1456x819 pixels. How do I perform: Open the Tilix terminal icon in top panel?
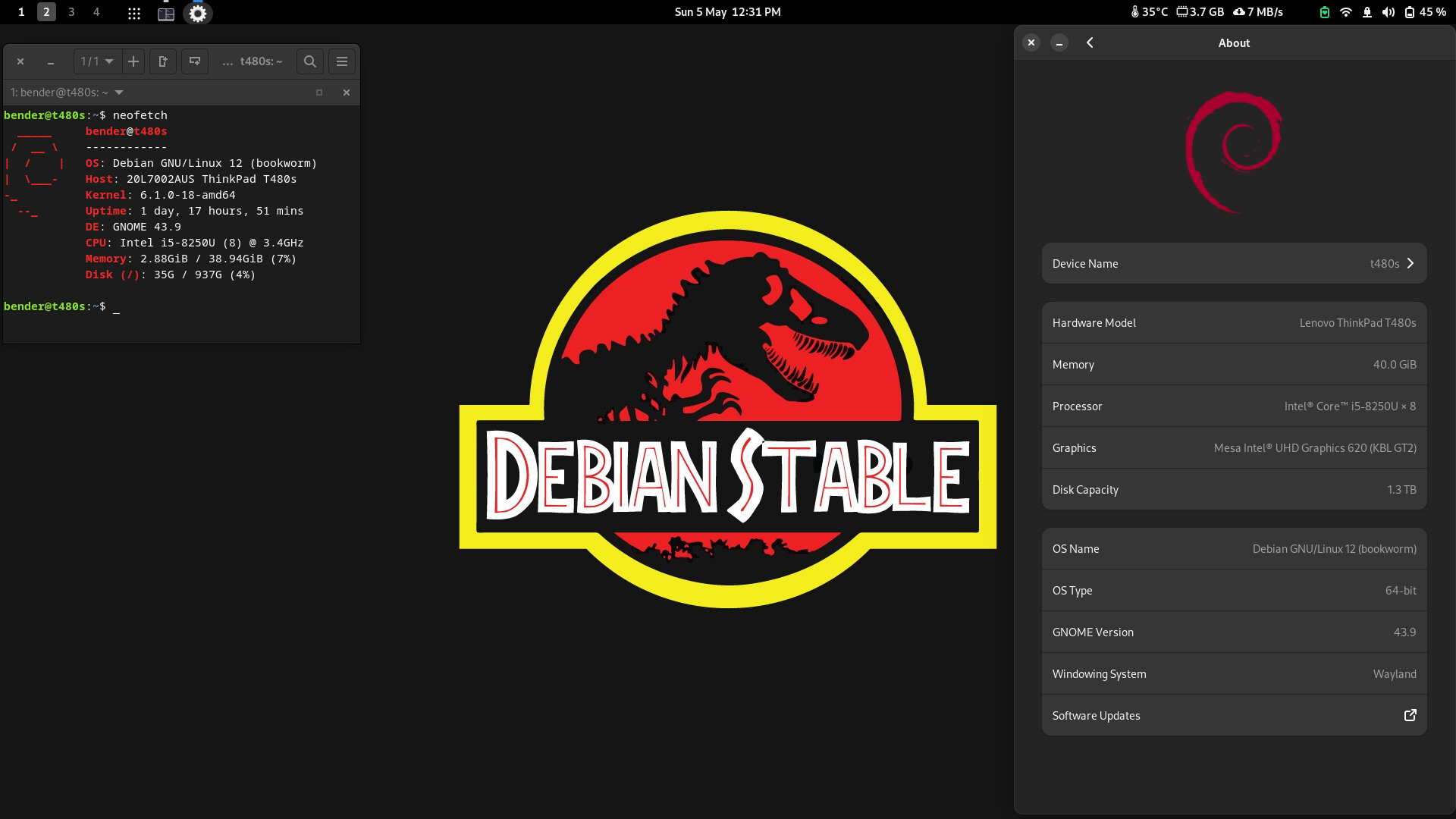[166, 13]
